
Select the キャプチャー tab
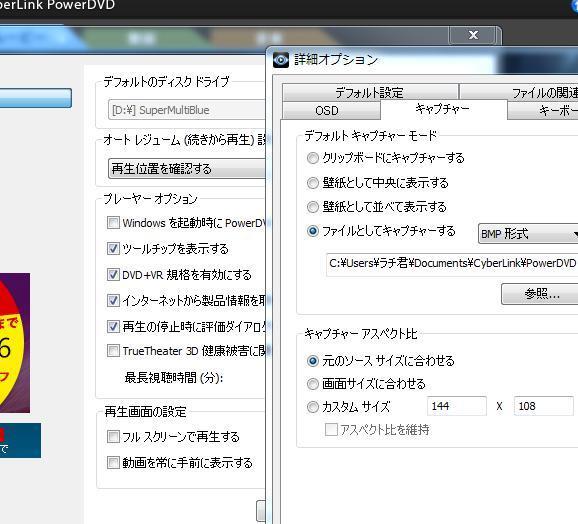pyautogui.click(x=443, y=109)
